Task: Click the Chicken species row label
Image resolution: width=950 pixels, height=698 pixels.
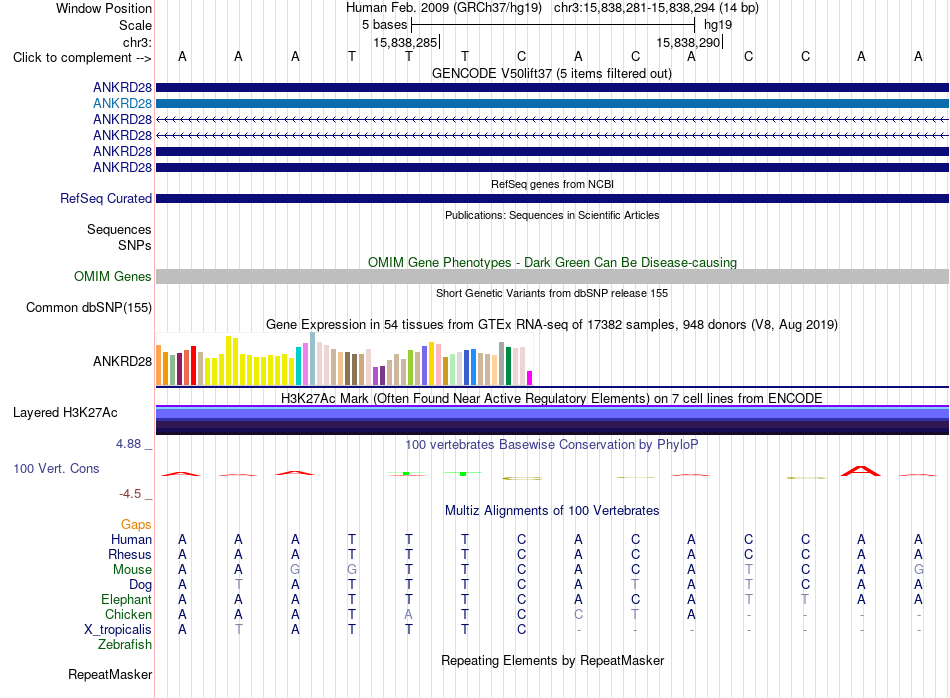Action: [x=128, y=614]
